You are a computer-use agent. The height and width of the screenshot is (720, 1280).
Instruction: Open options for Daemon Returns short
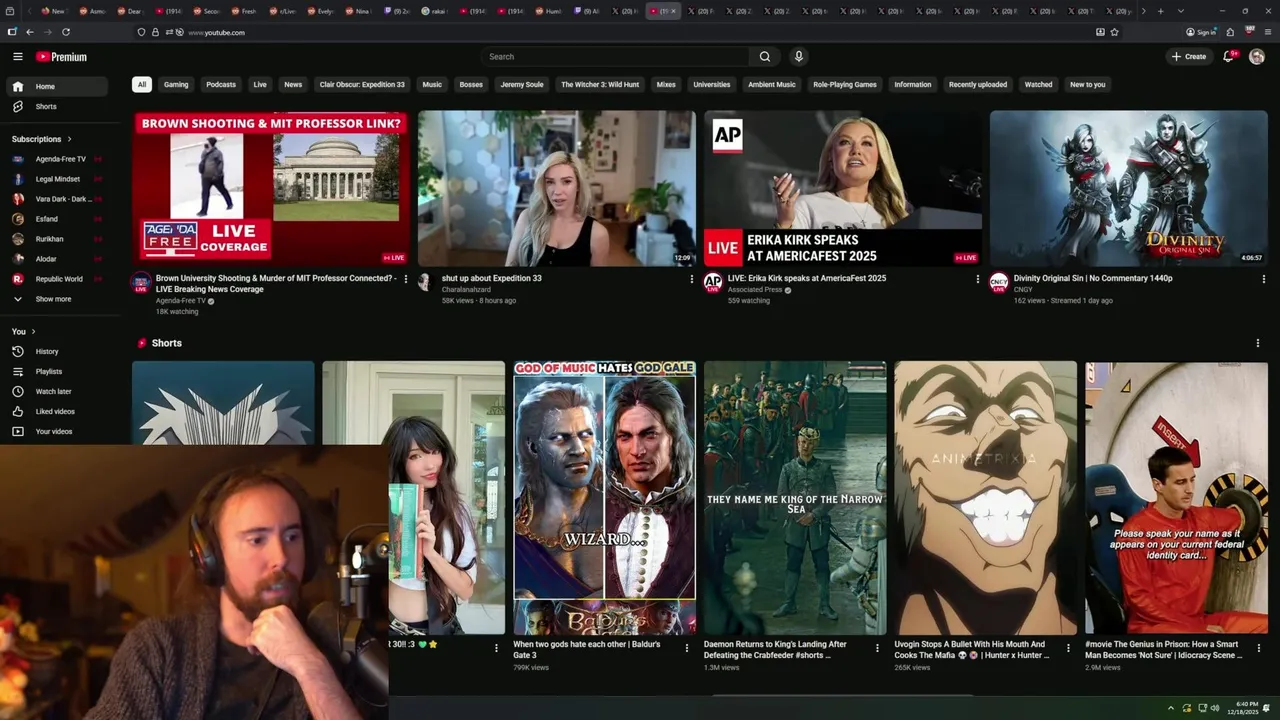pyautogui.click(x=877, y=648)
